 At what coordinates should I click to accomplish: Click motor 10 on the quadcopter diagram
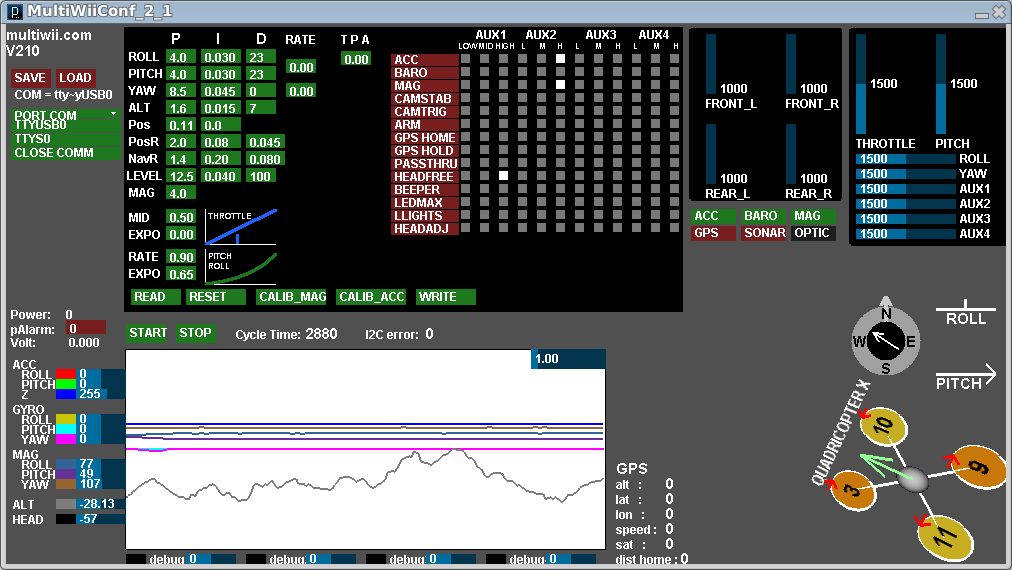pyautogui.click(x=883, y=427)
